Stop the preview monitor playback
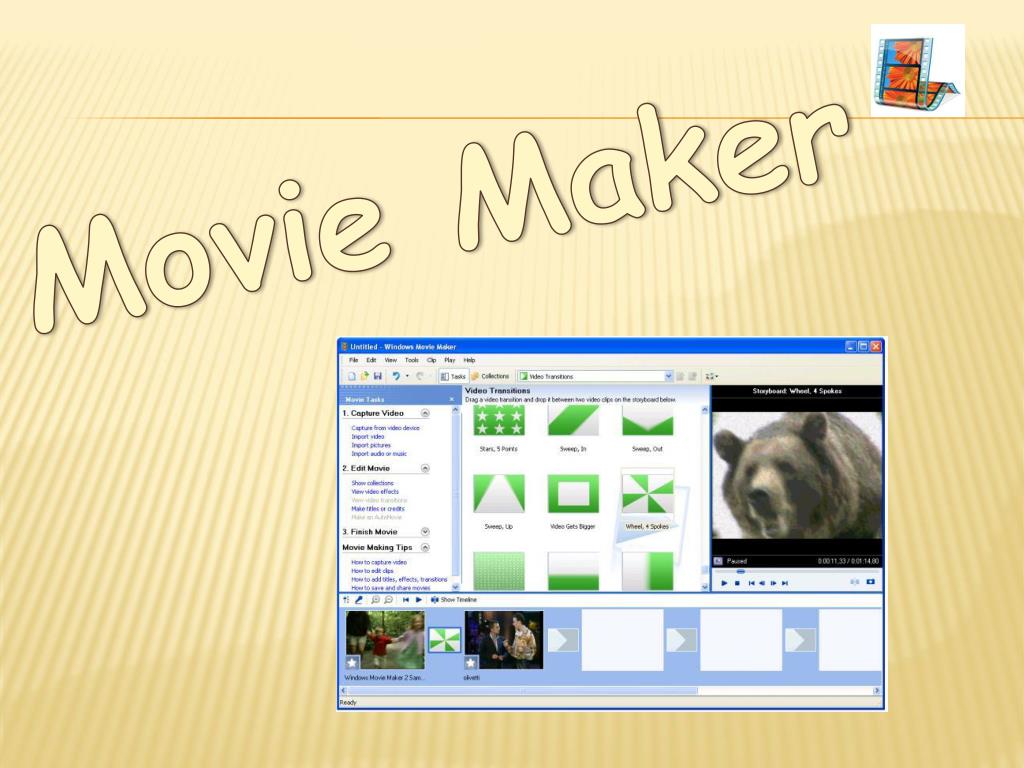The image size is (1024, 768). pyautogui.click(x=737, y=583)
